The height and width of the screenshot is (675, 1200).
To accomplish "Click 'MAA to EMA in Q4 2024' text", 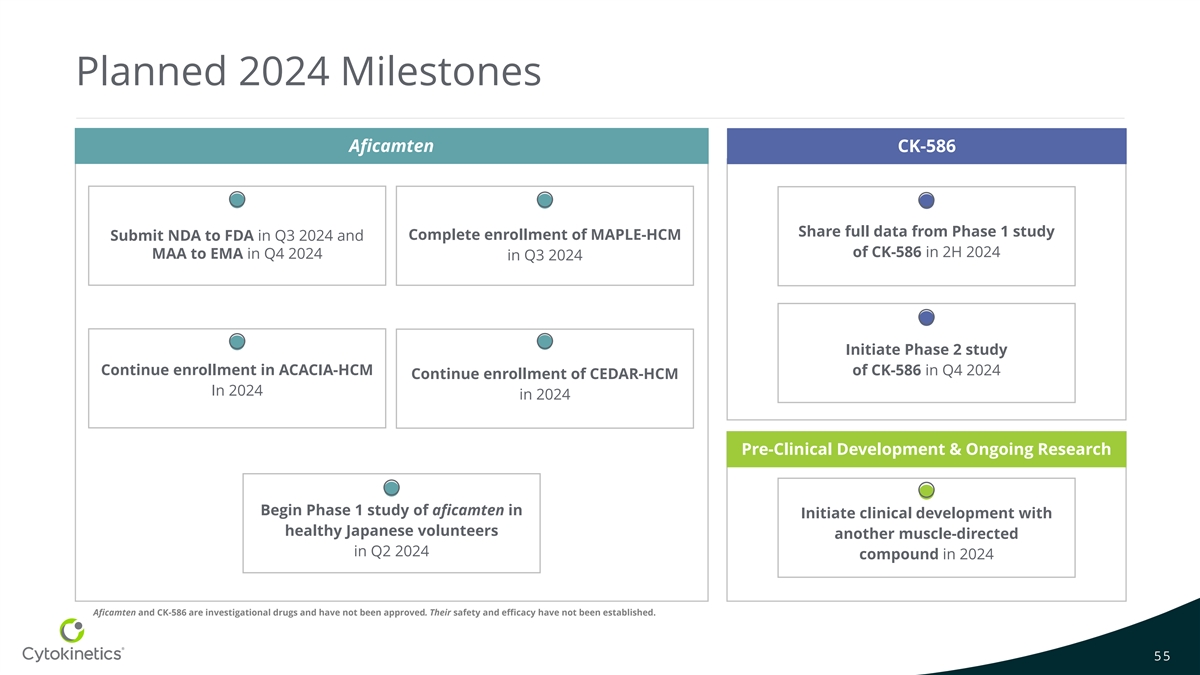I will [237, 254].
